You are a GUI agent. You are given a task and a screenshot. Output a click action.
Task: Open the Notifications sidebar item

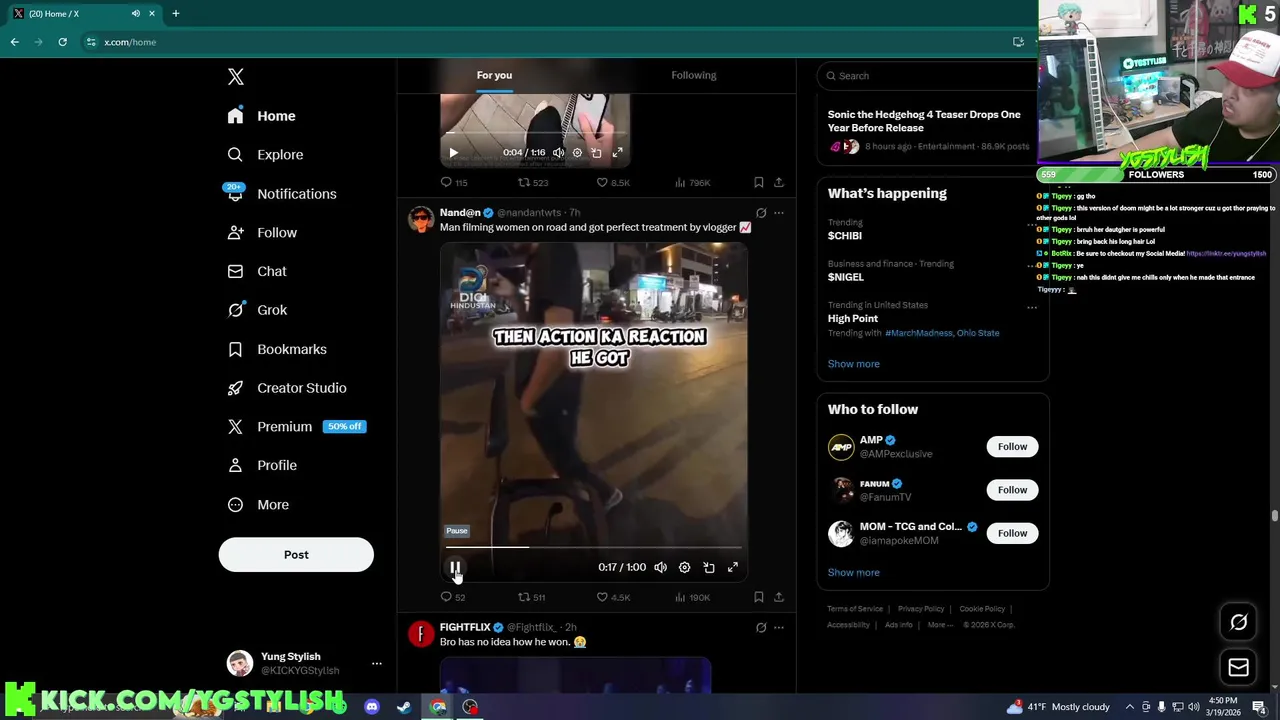283,194
